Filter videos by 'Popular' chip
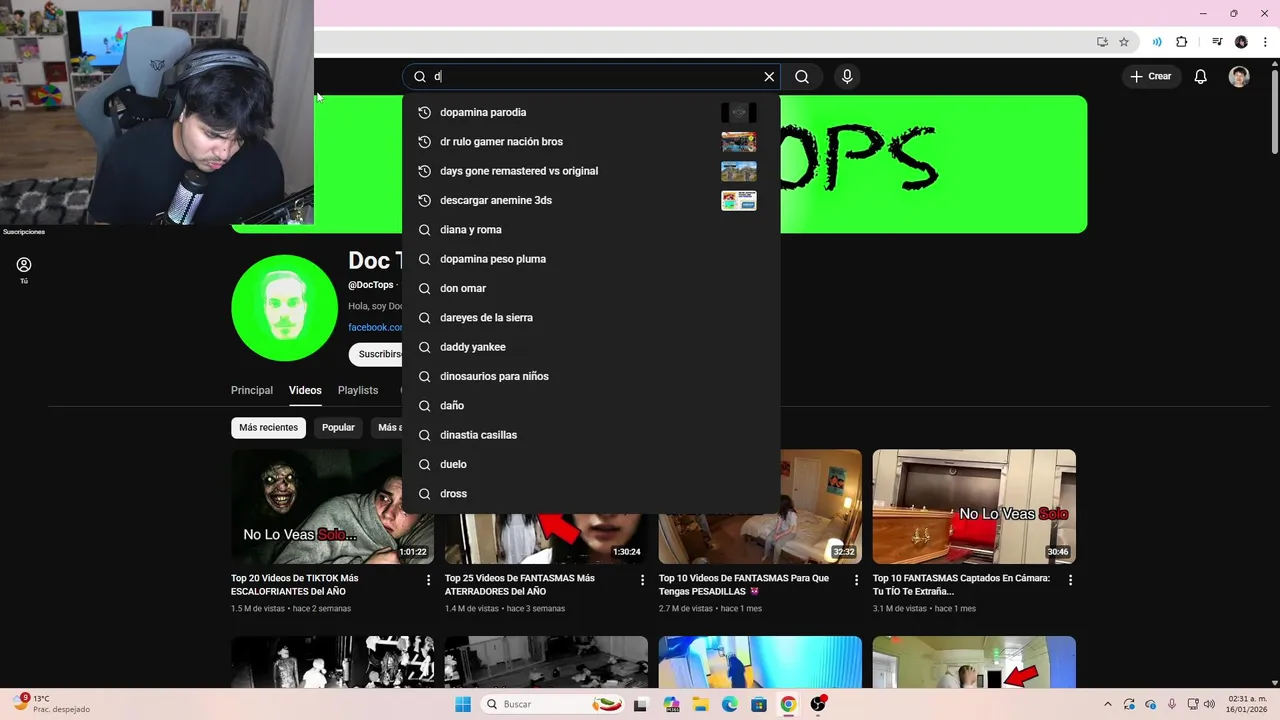This screenshot has height=720, width=1280. tap(338, 427)
